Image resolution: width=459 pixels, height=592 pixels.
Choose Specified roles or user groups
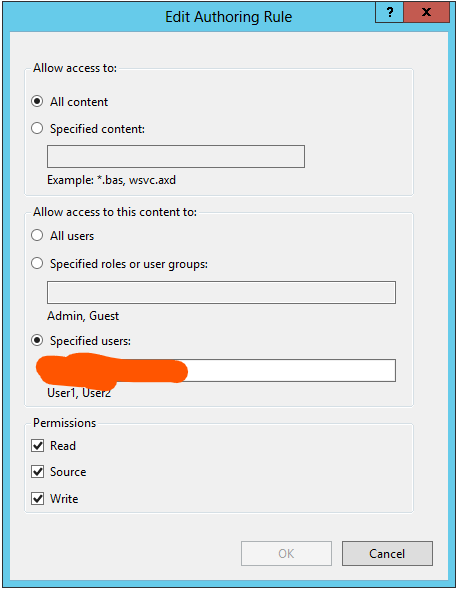[37, 263]
